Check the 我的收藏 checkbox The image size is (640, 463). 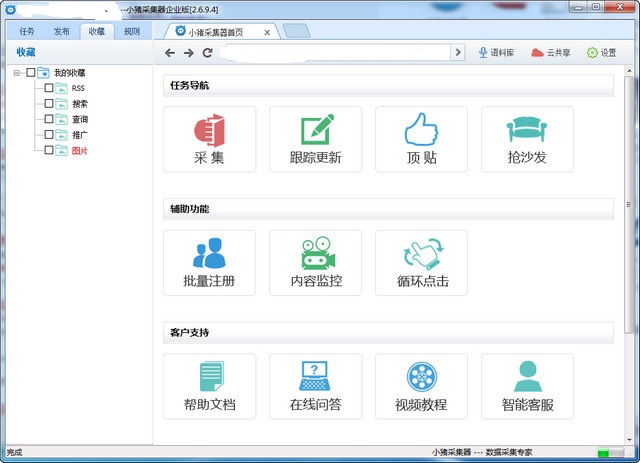point(31,73)
